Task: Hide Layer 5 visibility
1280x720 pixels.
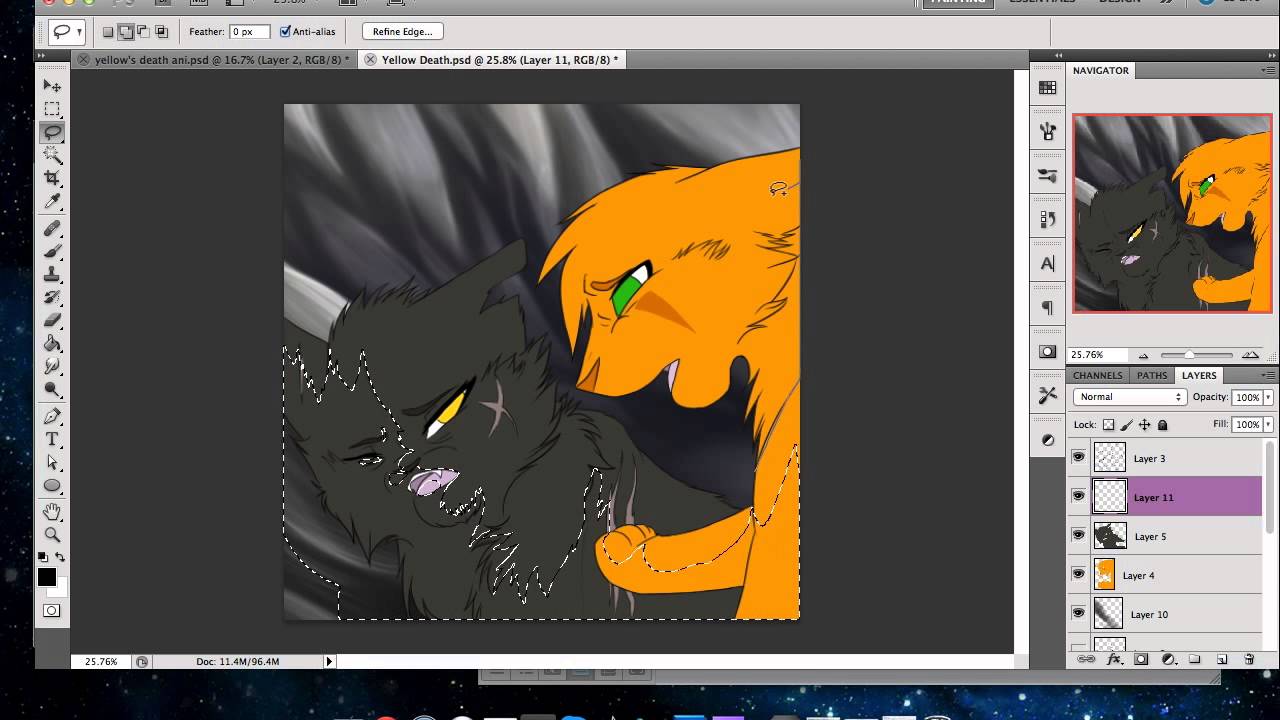Action: point(1078,536)
